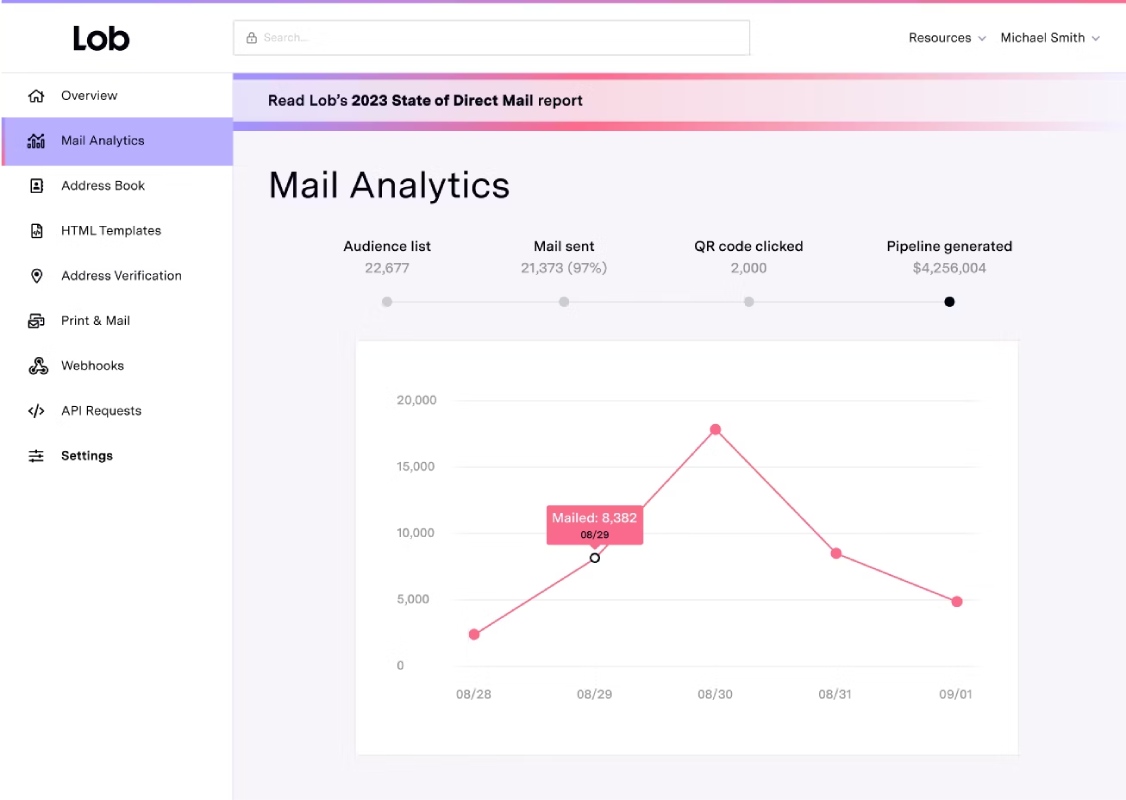Select the Pipeline generated black dot
1126x800 pixels.
coord(949,302)
